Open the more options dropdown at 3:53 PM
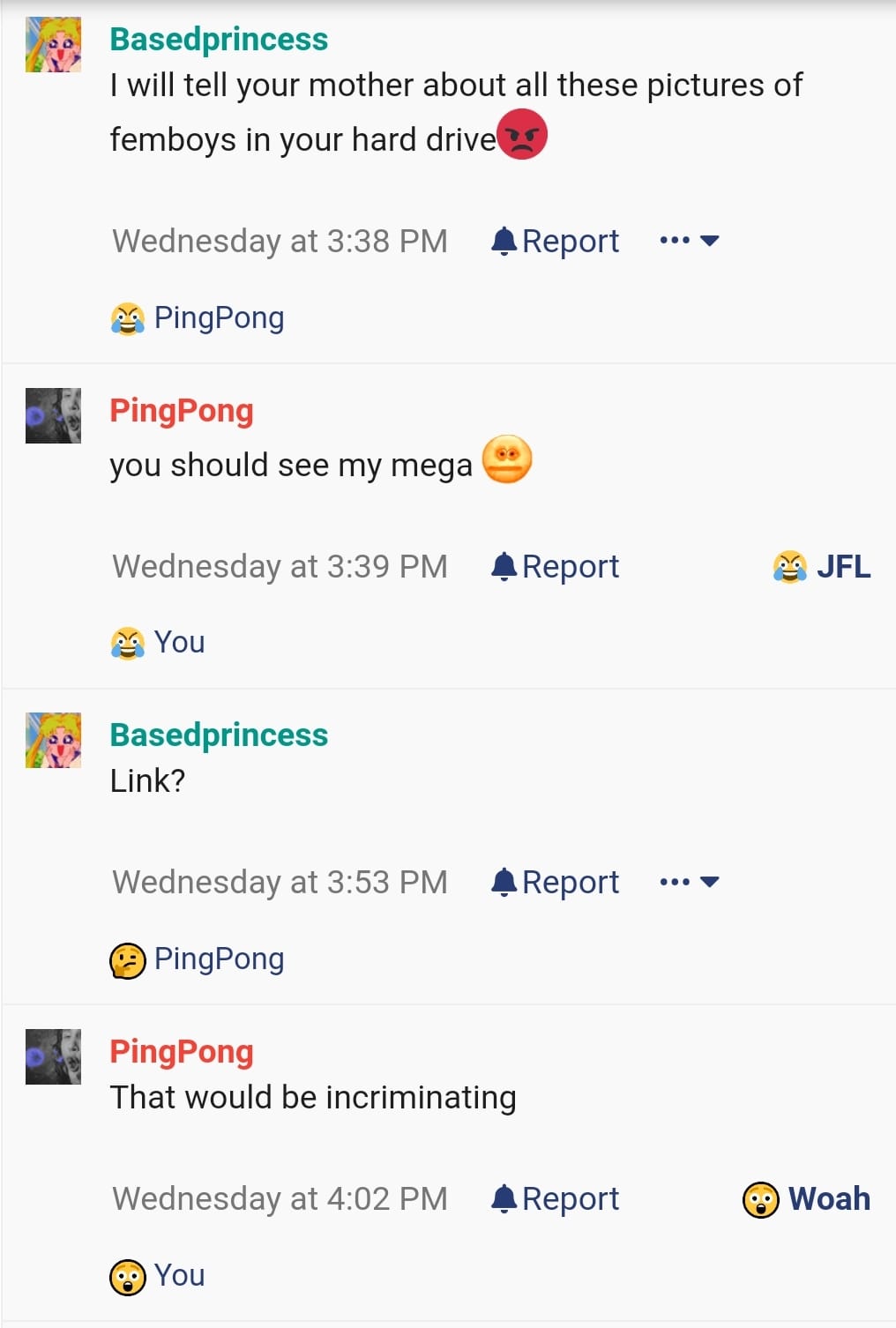896x1328 pixels. (690, 881)
